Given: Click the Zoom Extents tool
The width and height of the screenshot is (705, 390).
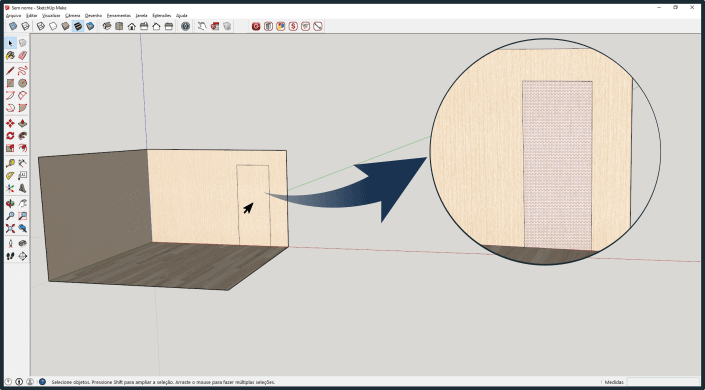Looking at the screenshot, I should 10,229.
